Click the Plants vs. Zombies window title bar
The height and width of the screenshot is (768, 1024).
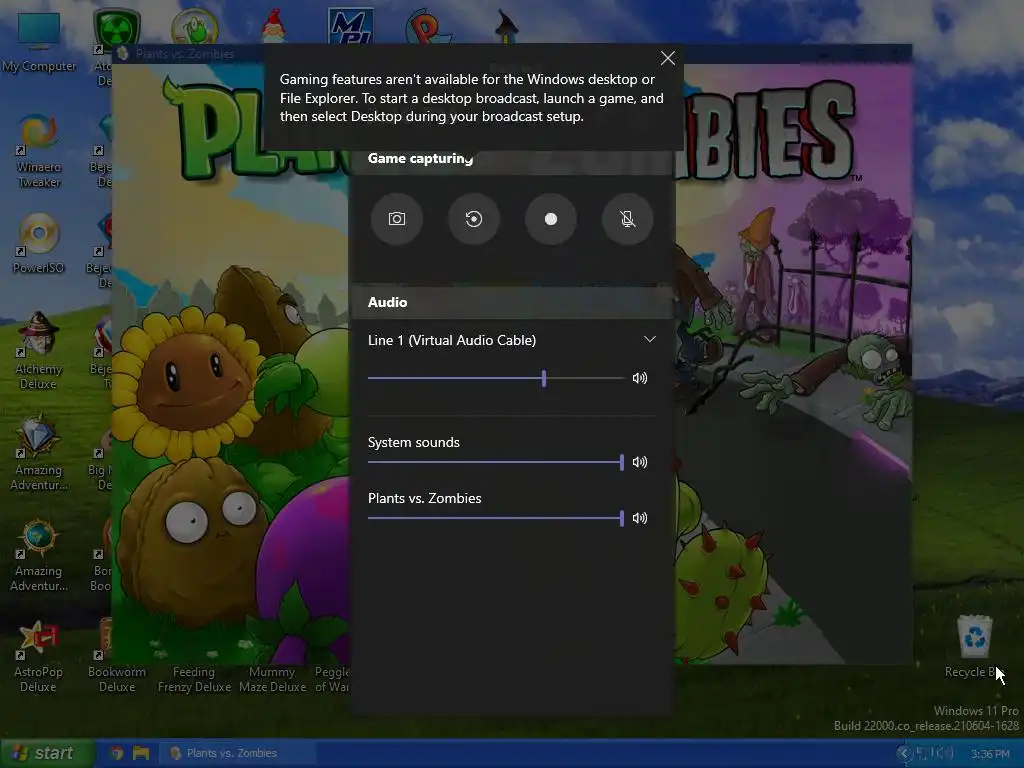(189, 54)
